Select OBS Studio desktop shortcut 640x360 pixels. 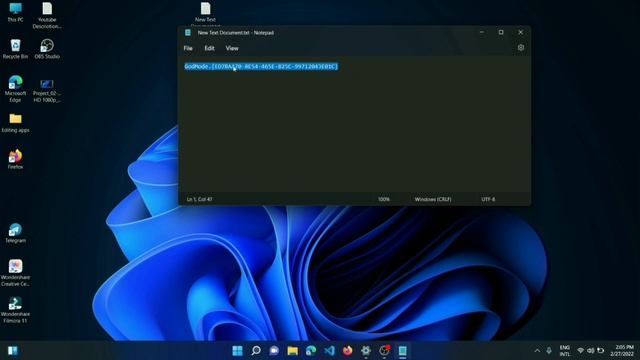[47, 49]
